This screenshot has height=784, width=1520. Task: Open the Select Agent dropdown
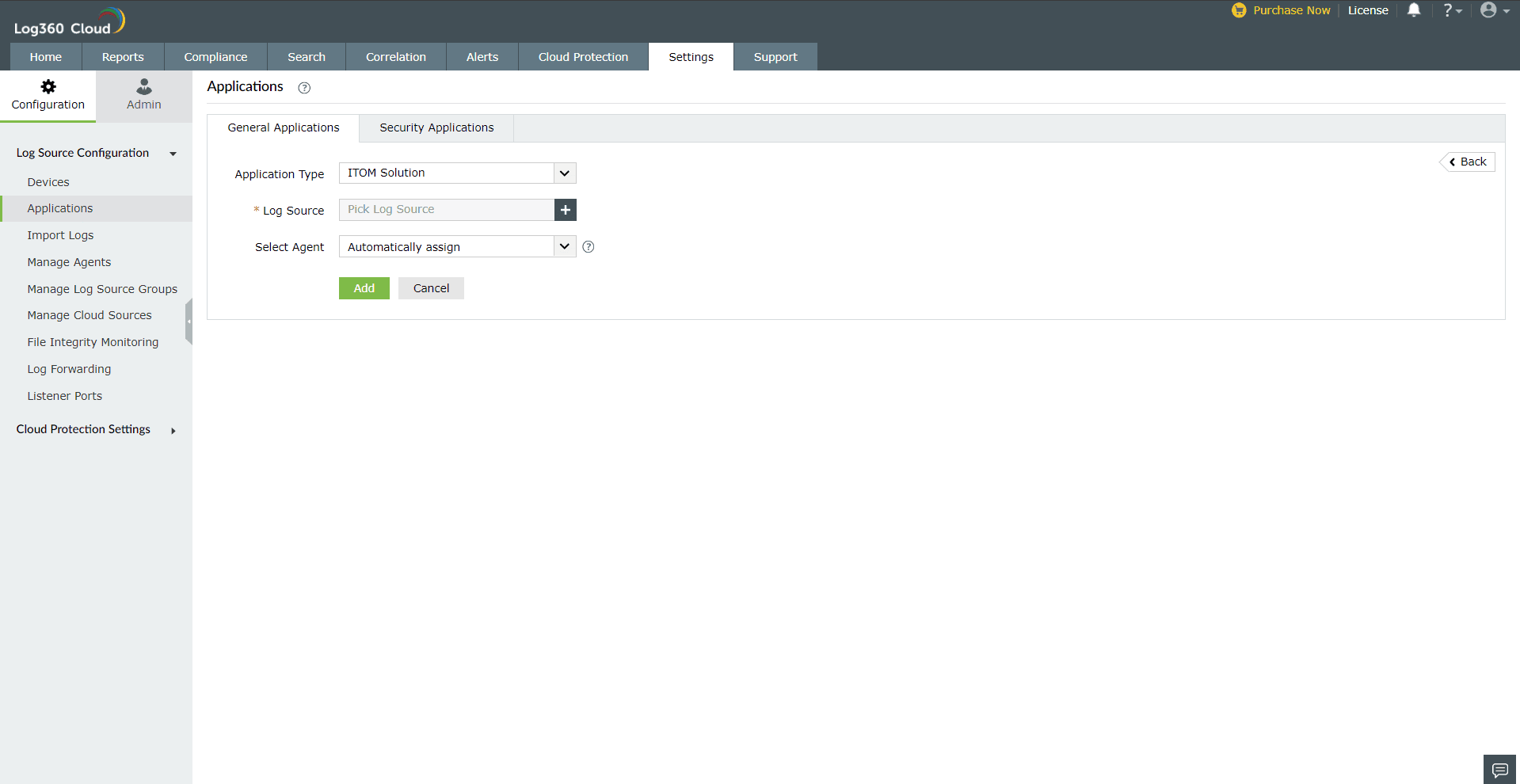(x=457, y=246)
